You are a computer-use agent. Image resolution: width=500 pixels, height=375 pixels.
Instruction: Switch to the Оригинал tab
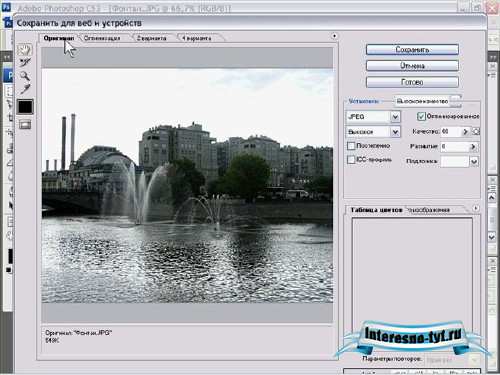[x=59, y=38]
